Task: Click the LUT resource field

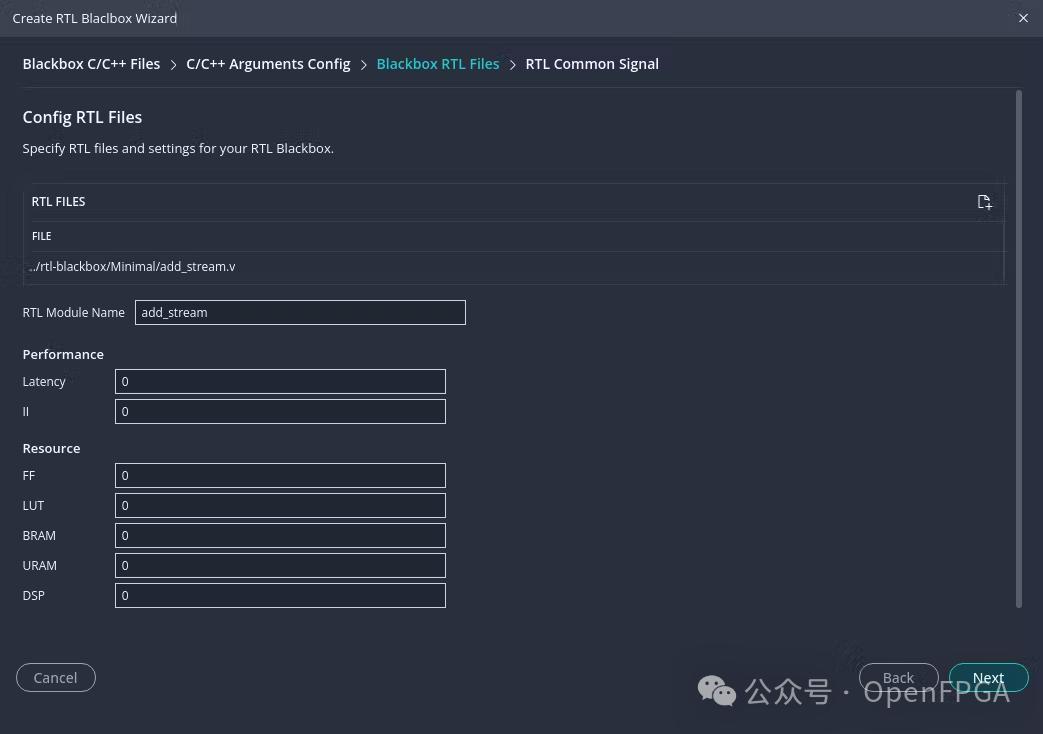Action: [280, 505]
